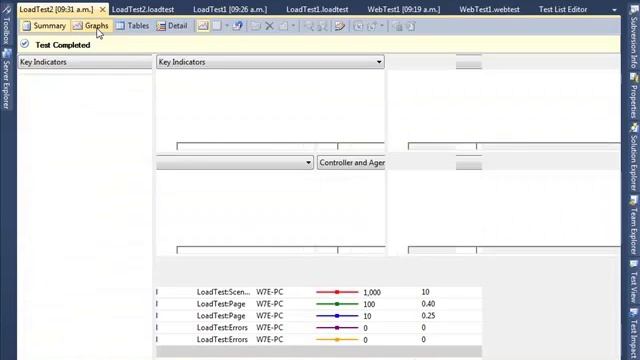Click the export report icon with arrow
This screenshot has width=640, height=360.
point(238,26)
